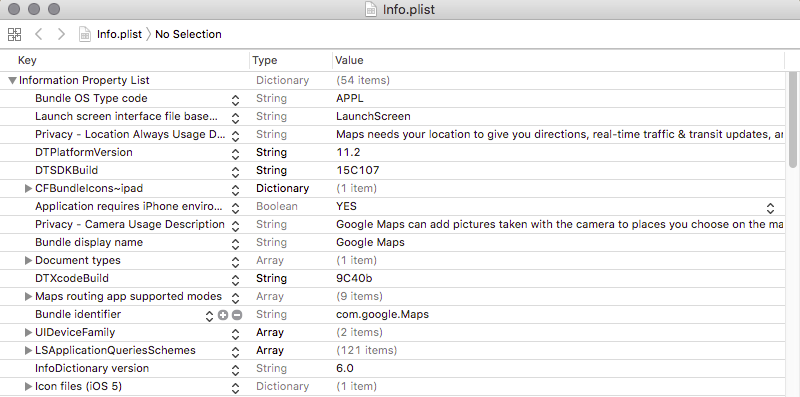This screenshot has height=397, width=800.
Task: Select Info.plist breadcrumb item
Action: click(119, 34)
